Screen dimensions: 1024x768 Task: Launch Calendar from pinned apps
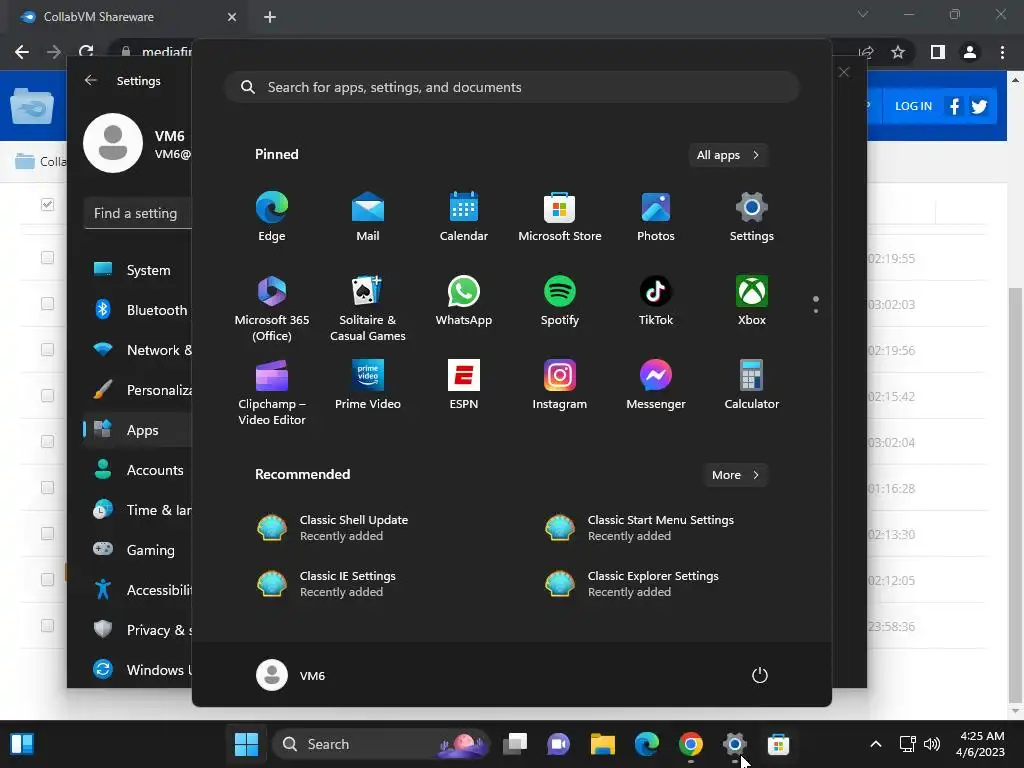(x=464, y=217)
